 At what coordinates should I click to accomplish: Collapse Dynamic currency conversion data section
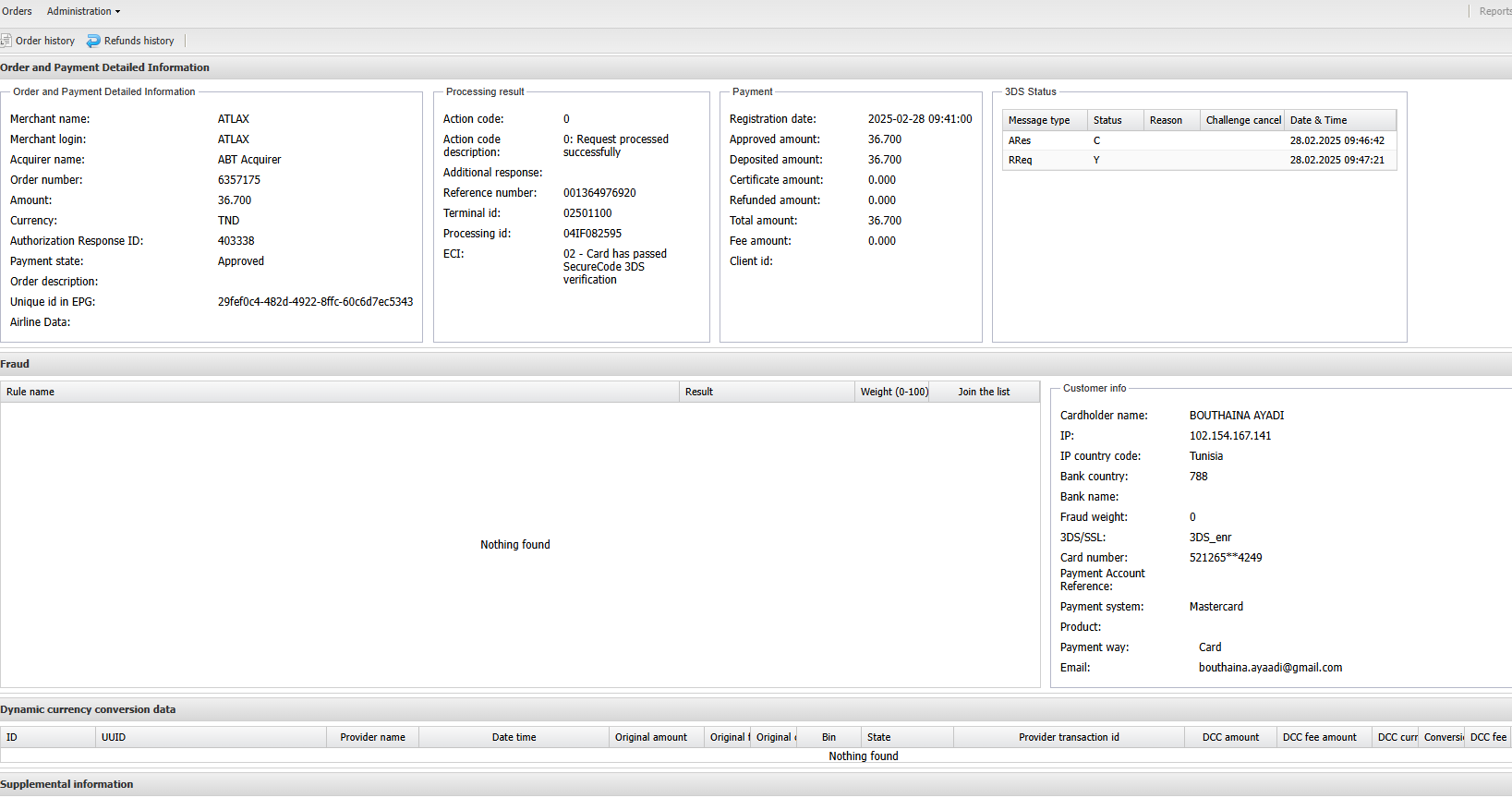[x=88, y=709]
